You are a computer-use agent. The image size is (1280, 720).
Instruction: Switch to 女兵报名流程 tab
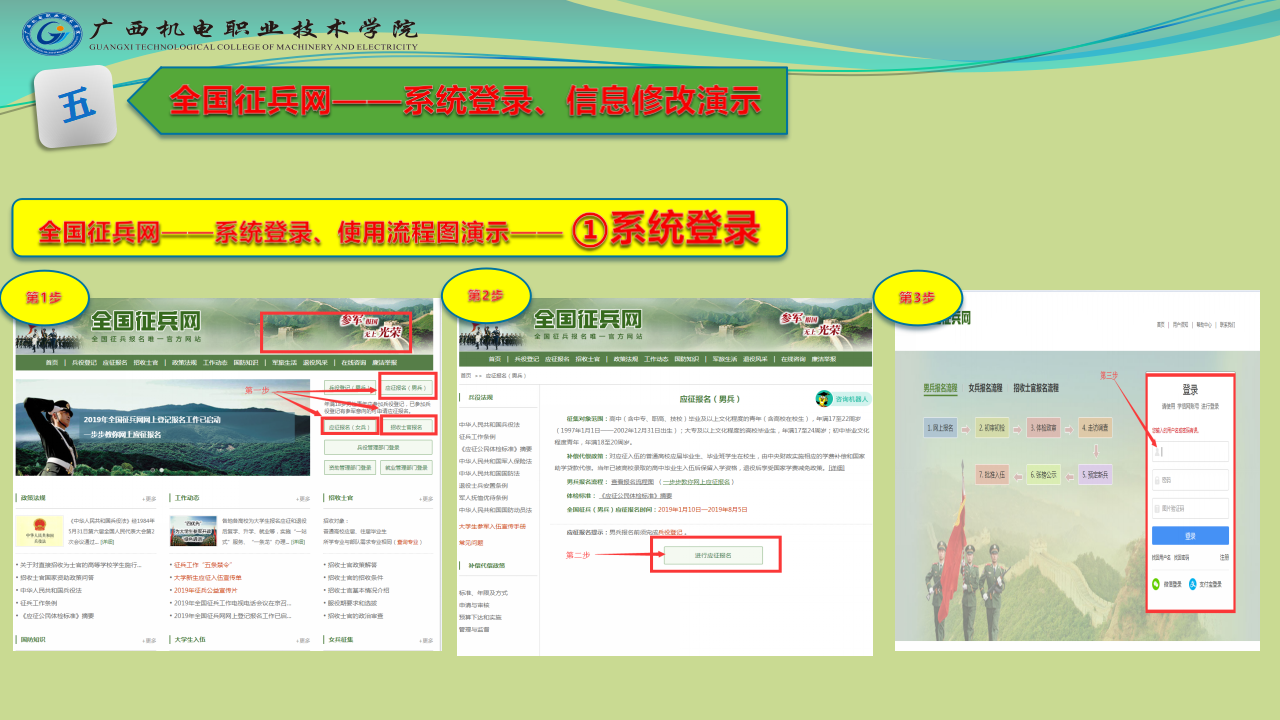(985, 387)
